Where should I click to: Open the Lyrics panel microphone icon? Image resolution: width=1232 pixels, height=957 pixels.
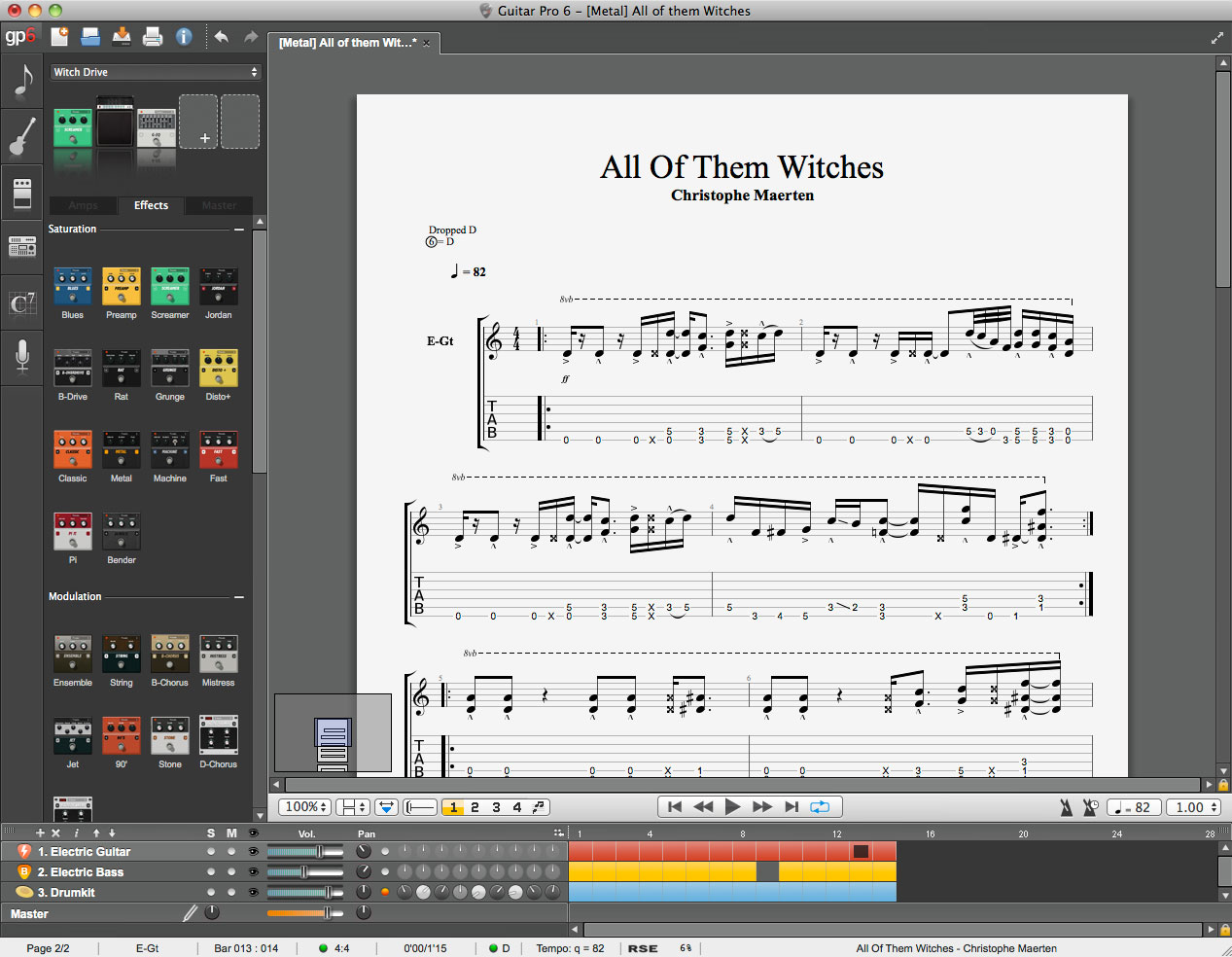tap(22, 357)
